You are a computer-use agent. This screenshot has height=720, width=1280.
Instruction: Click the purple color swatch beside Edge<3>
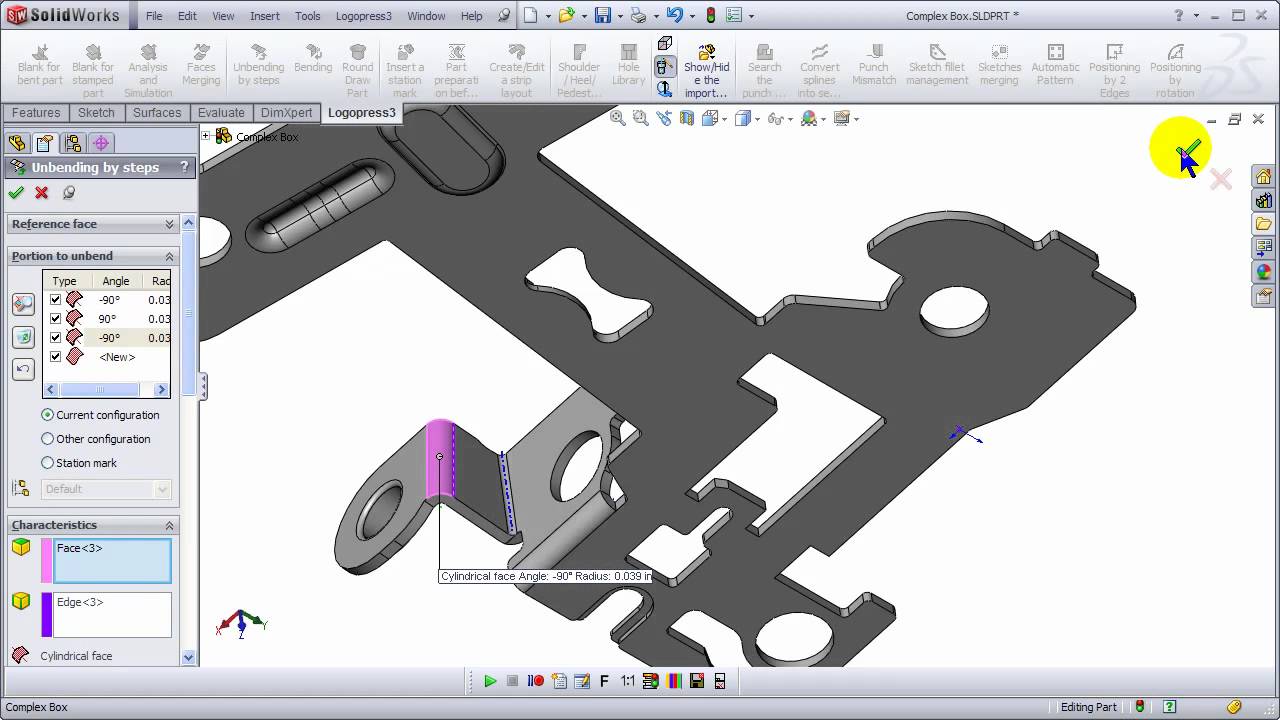click(x=46, y=614)
